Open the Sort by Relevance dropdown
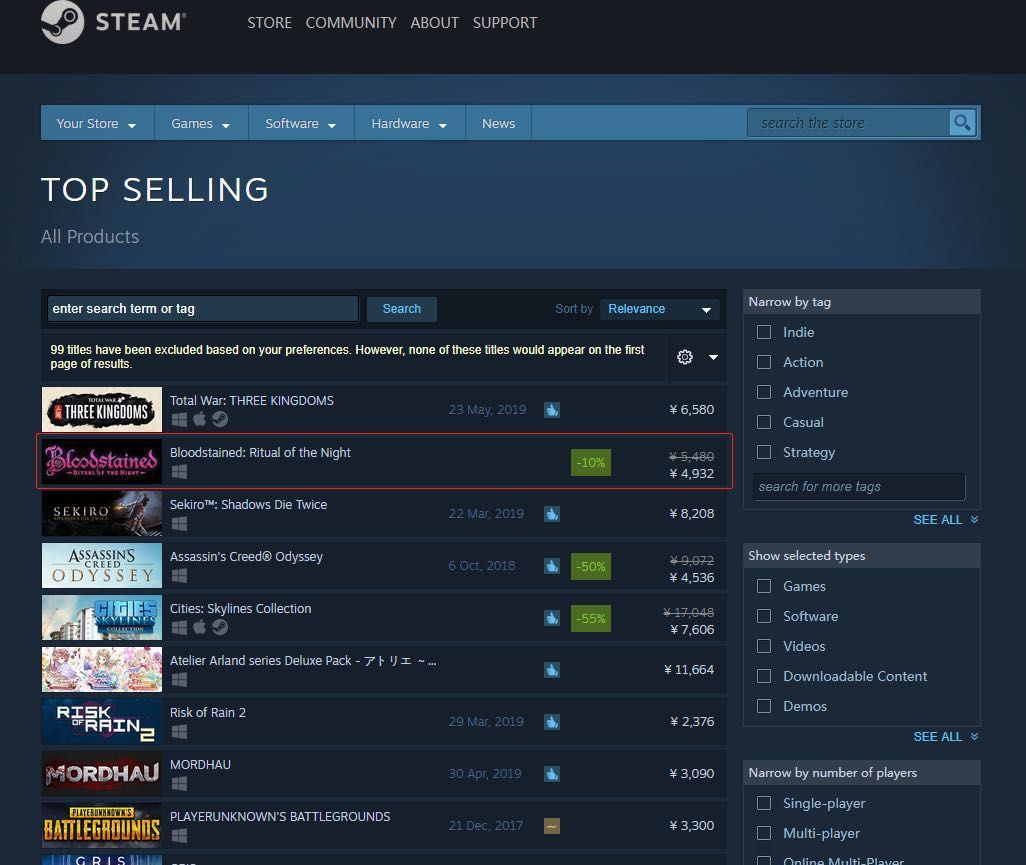This screenshot has width=1026, height=865. coord(660,309)
